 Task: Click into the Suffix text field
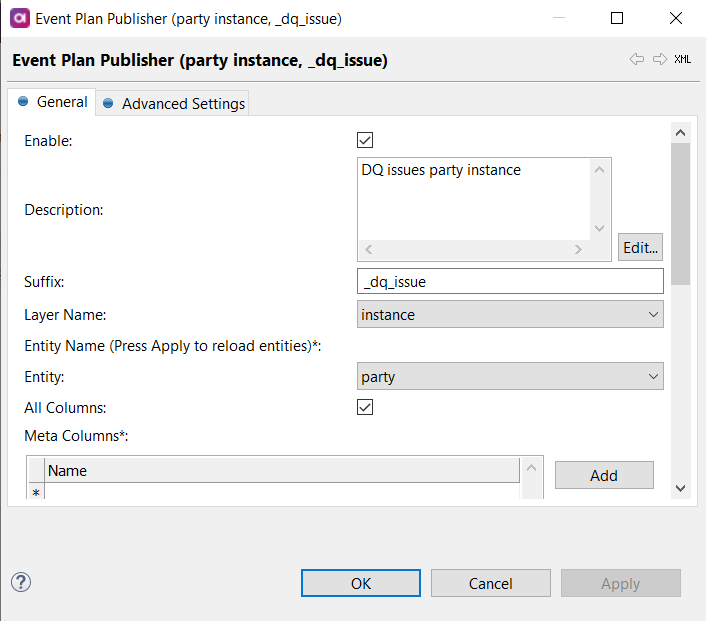click(510, 282)
